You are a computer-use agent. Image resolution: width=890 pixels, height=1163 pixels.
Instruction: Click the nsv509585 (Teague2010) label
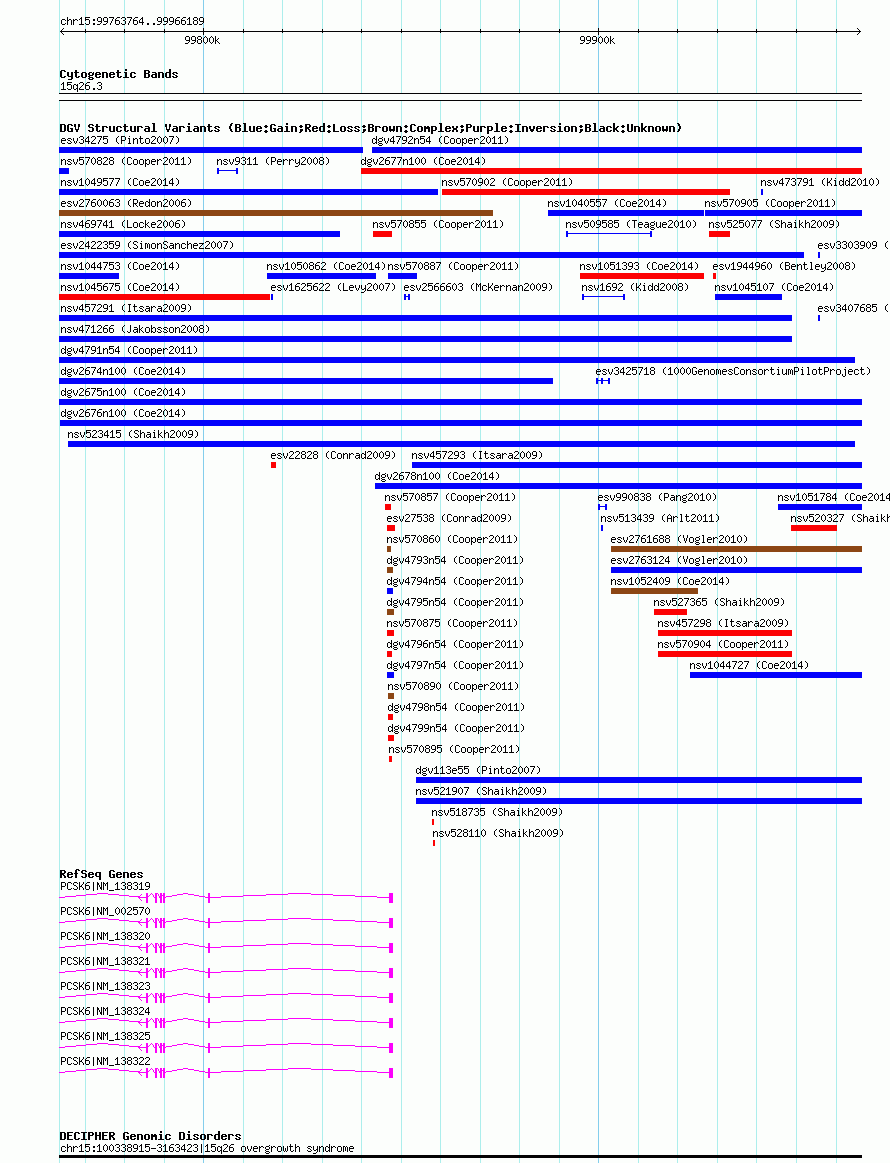(x=631, y=224)
